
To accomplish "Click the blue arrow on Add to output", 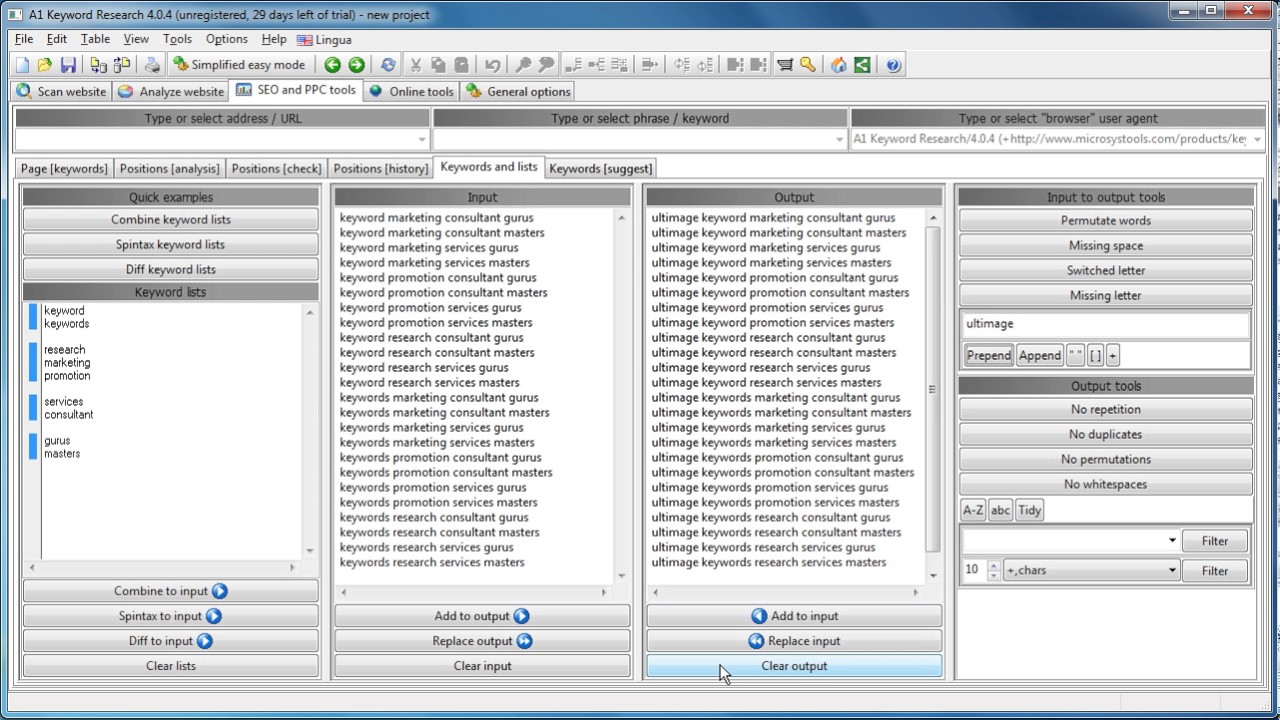I will 522,616.
